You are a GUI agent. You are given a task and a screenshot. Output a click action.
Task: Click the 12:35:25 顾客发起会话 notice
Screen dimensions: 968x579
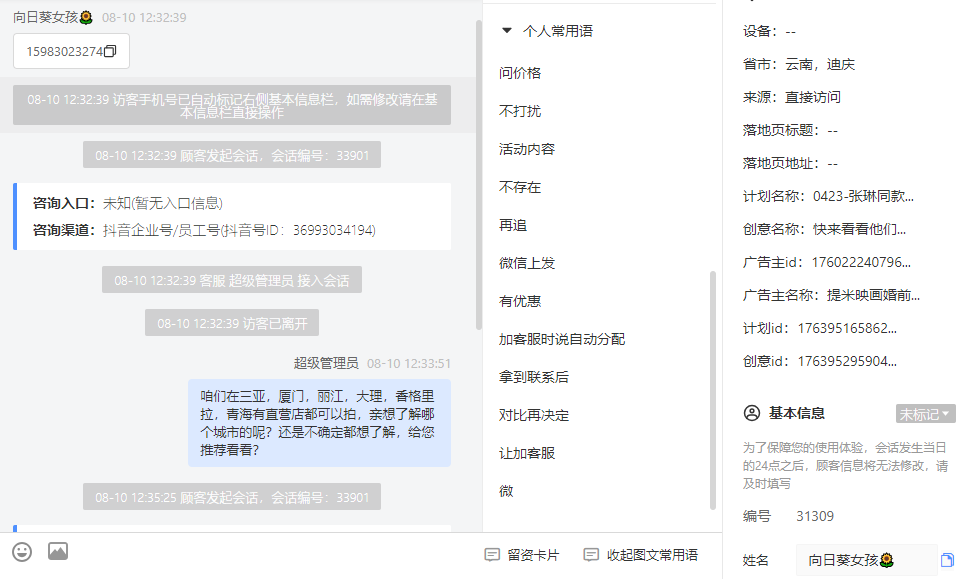click(232, 497)
